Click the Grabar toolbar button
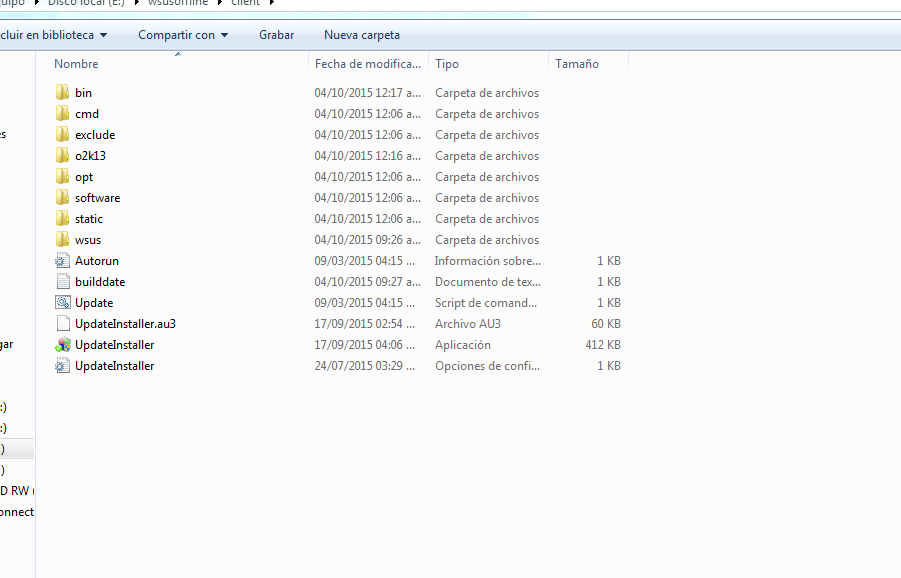The height and width of the screenshot is (578, 901). point(276,35)
